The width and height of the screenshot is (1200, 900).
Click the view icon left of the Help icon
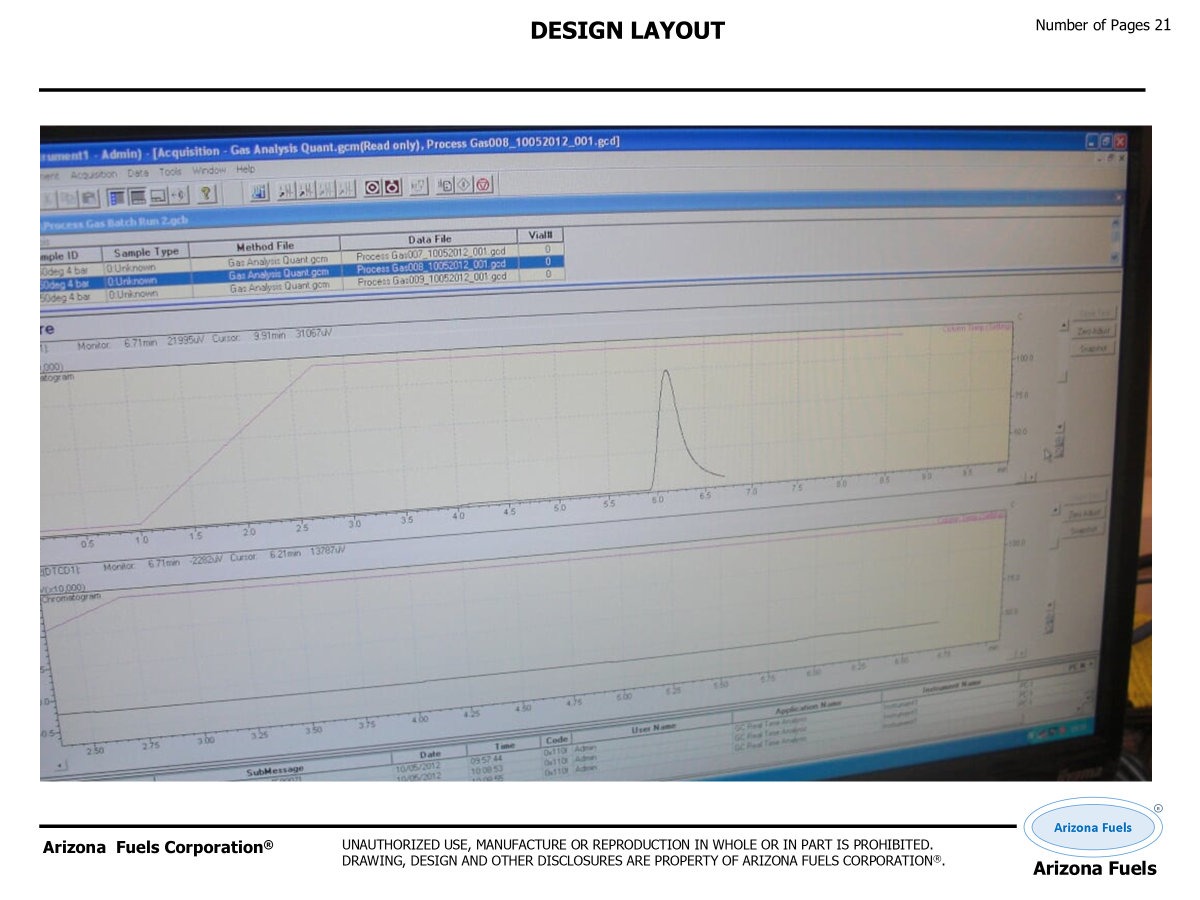(x=177, y=195)
